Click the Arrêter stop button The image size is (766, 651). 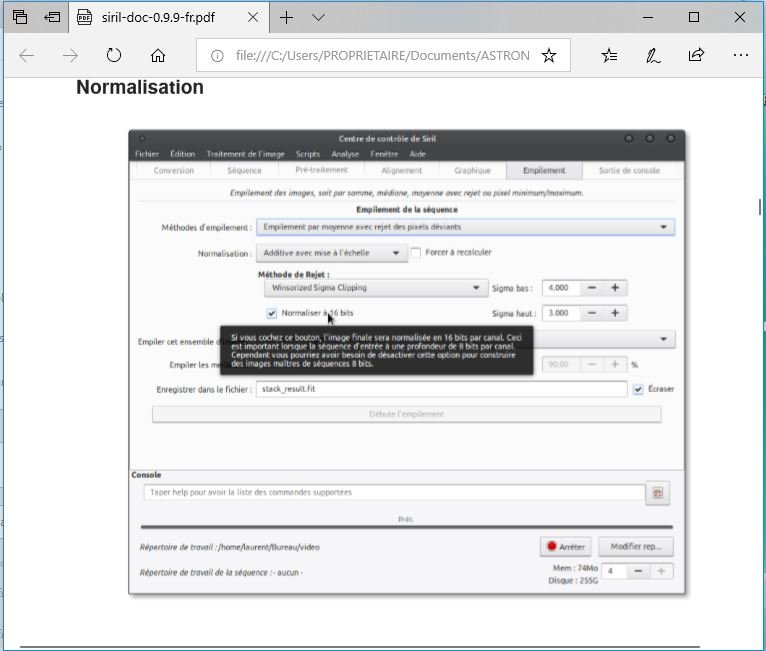pyautogui.click(x=566, y=546)
